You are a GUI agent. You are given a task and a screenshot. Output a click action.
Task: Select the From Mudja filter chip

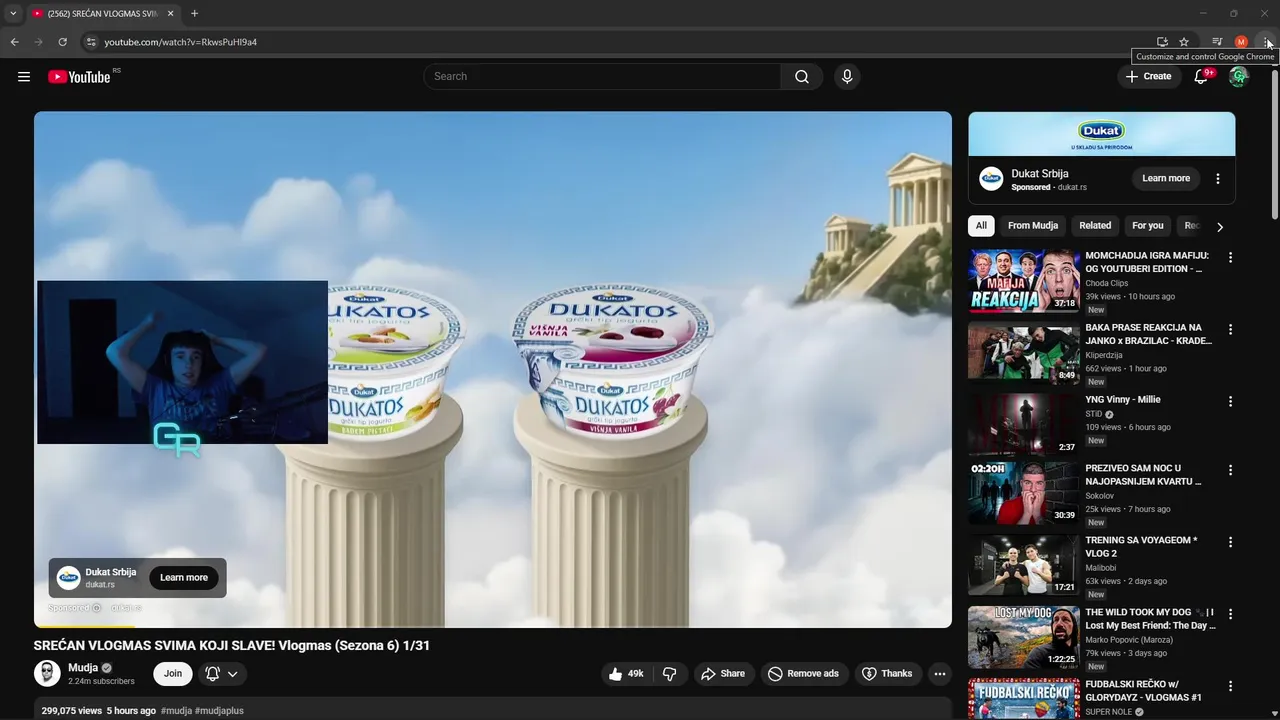1033,226
